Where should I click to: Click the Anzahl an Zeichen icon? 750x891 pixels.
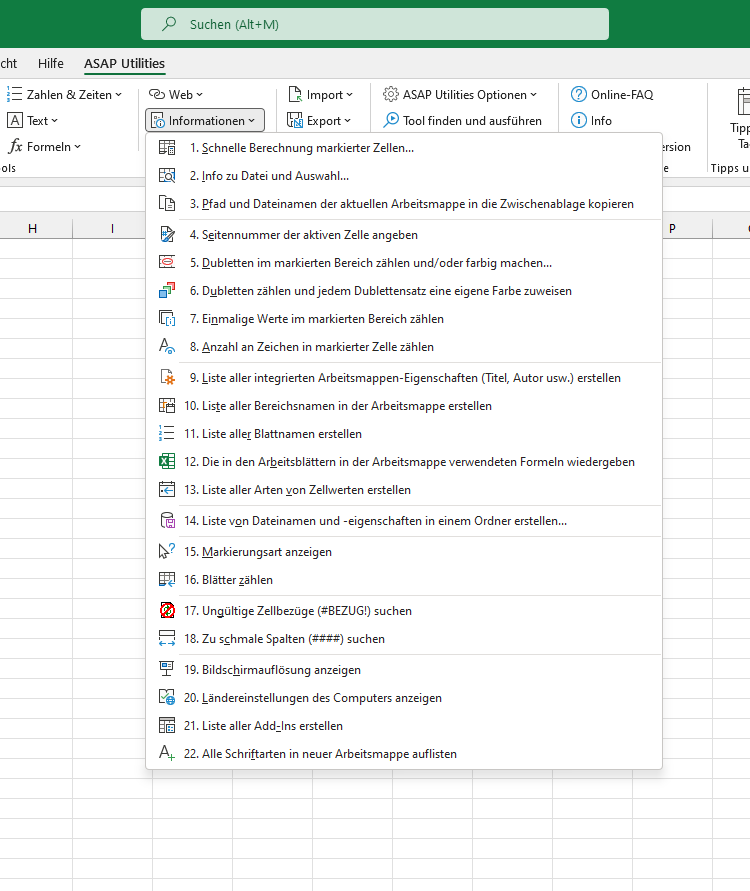167,346
